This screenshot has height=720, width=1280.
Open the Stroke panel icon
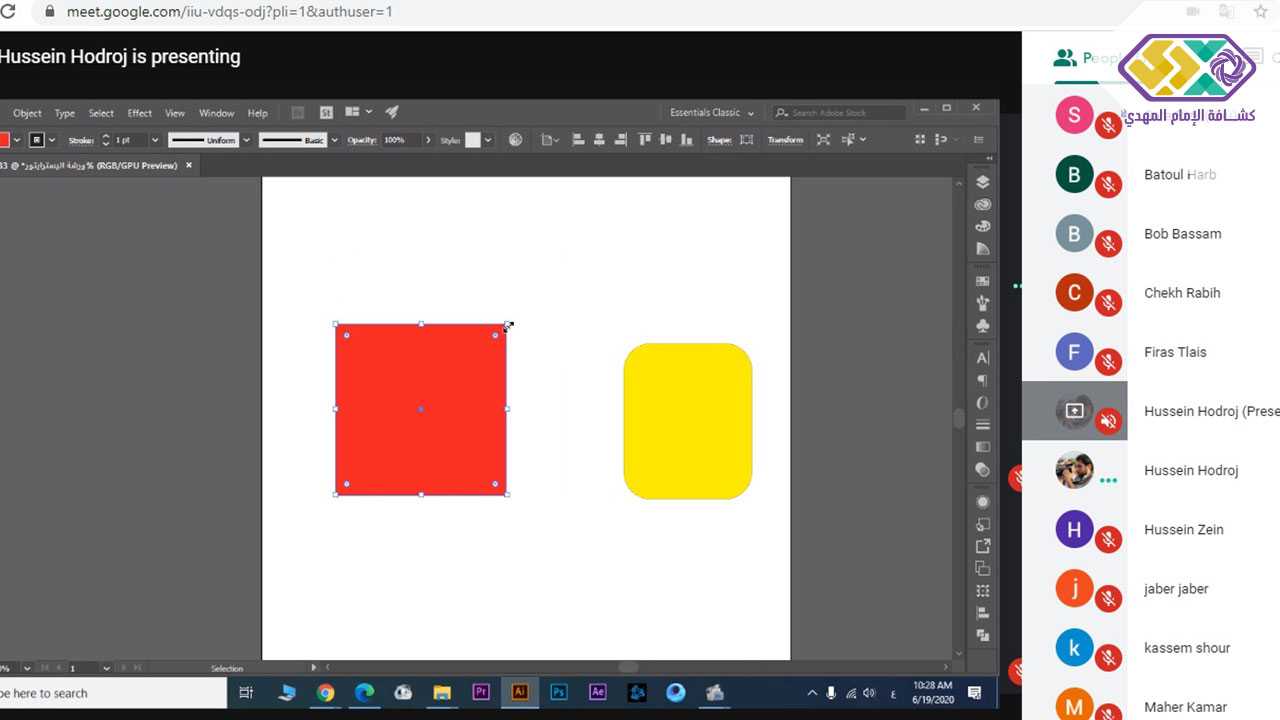coord(982,425)
